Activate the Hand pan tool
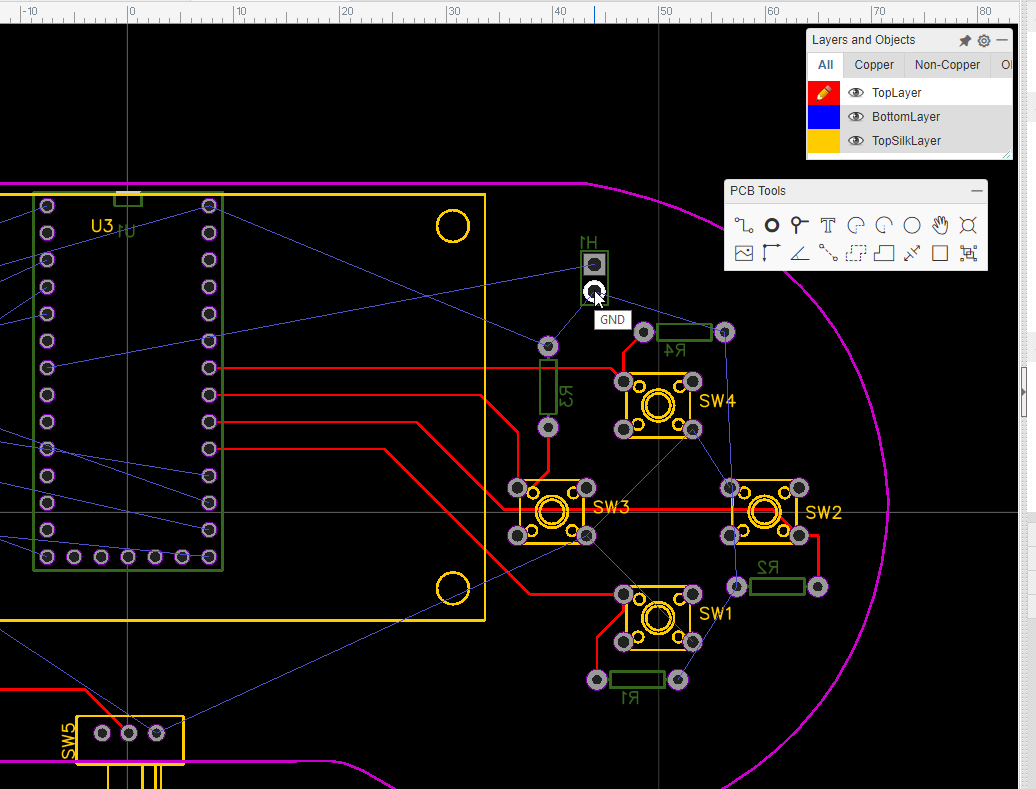 [940, 225]
